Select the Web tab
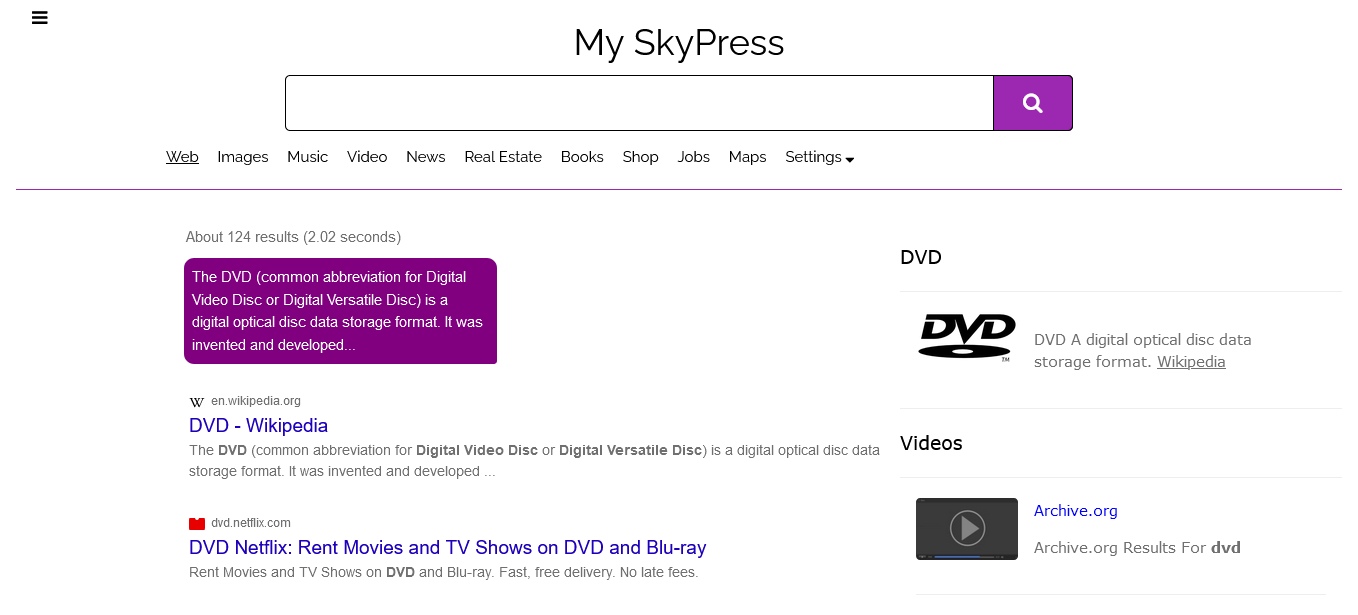This screenshot has width=1358, height=615. pyautogui.click(x=182, y=157)
